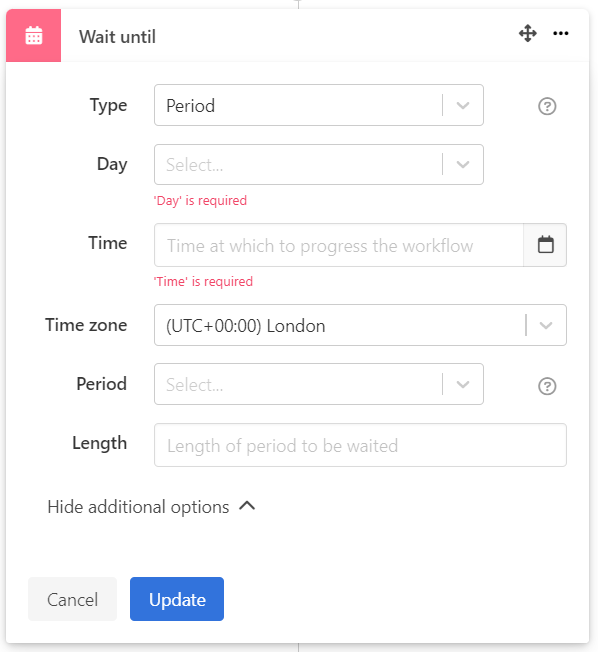The image size is (598, 652).
Task: Click the Update button
Action: pyautogui.click(x=177, y=599)
